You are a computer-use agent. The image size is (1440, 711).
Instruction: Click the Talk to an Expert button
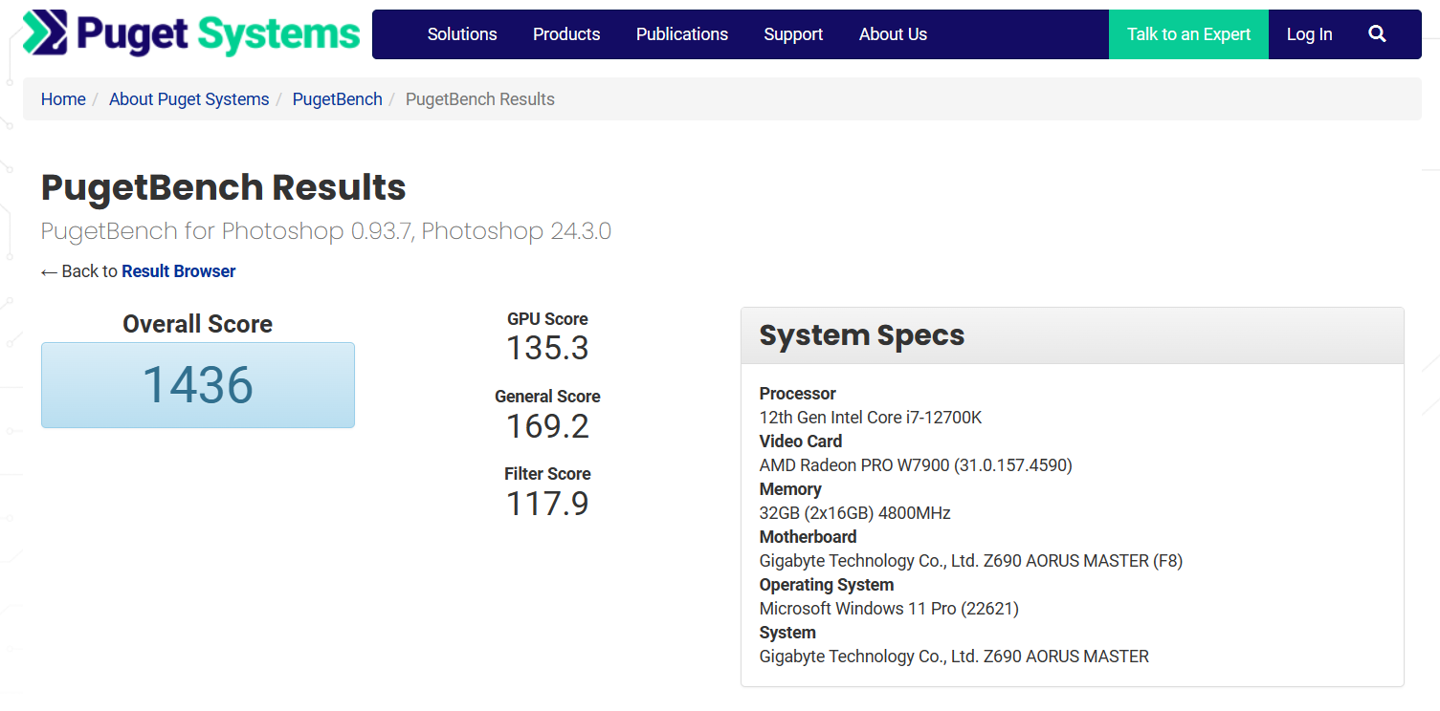click(x=1188, y=33)
